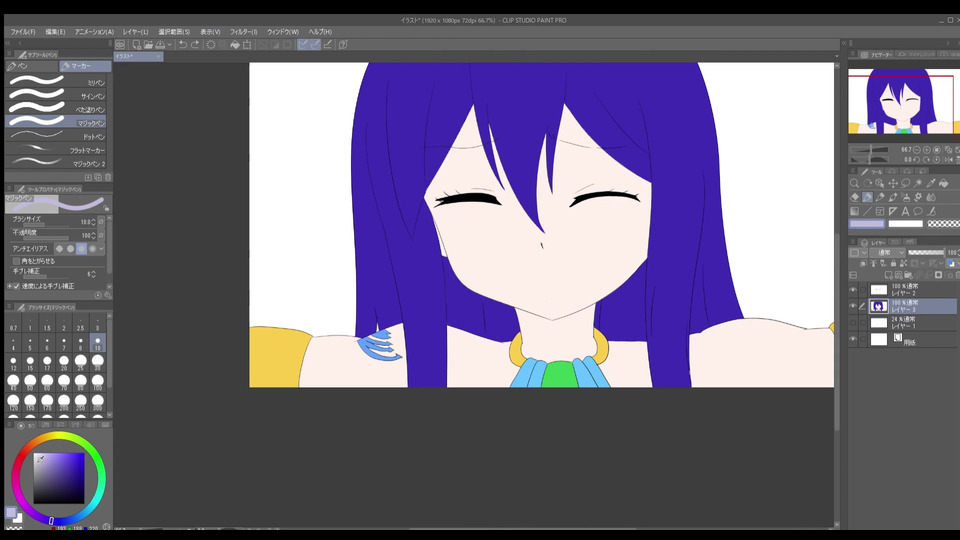Open the 編集(E) menu
Screen dimensions: 960x540
pyautogui.click(x=55, y=32)
